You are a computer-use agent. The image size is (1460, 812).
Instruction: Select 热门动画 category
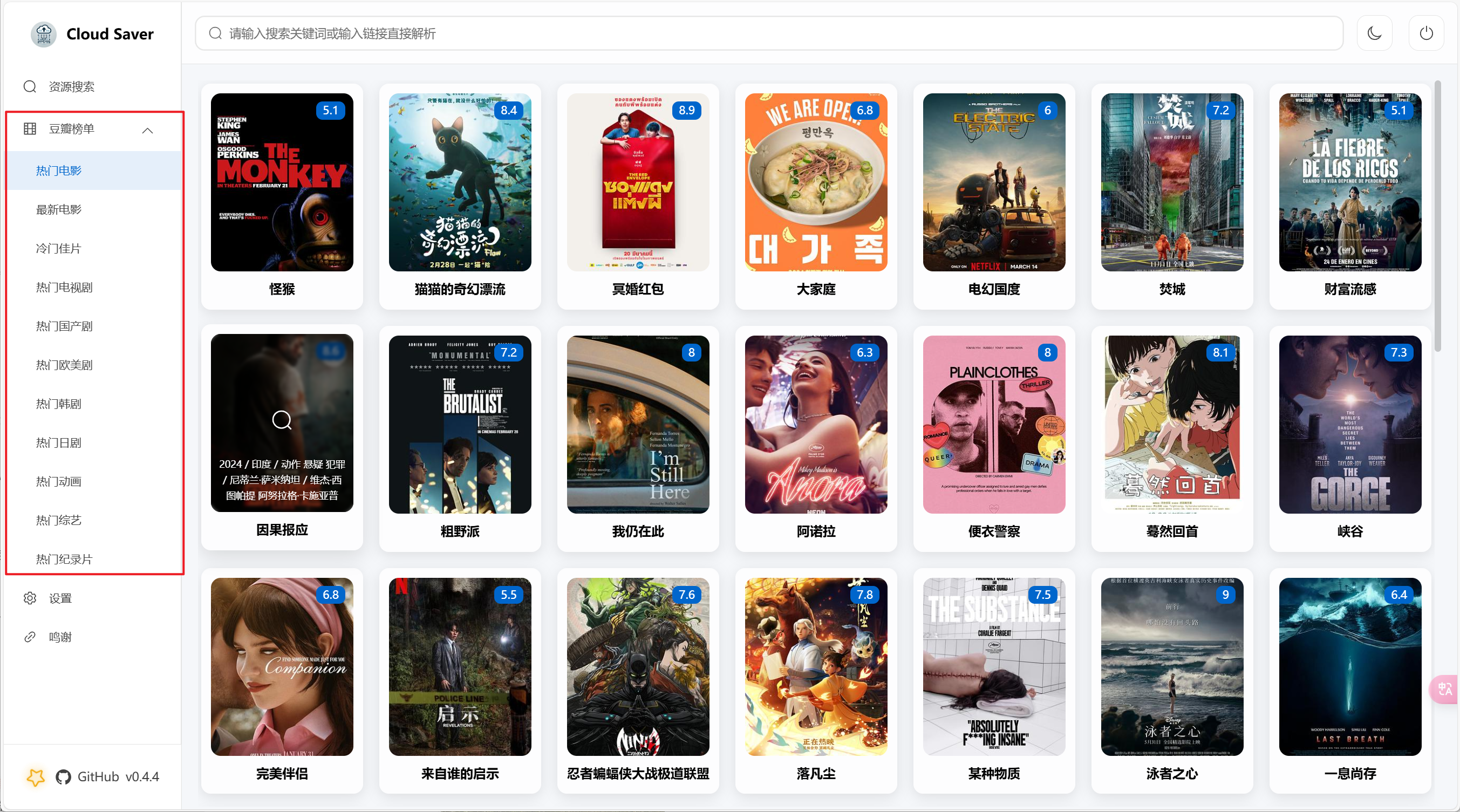tap(59, 482)
